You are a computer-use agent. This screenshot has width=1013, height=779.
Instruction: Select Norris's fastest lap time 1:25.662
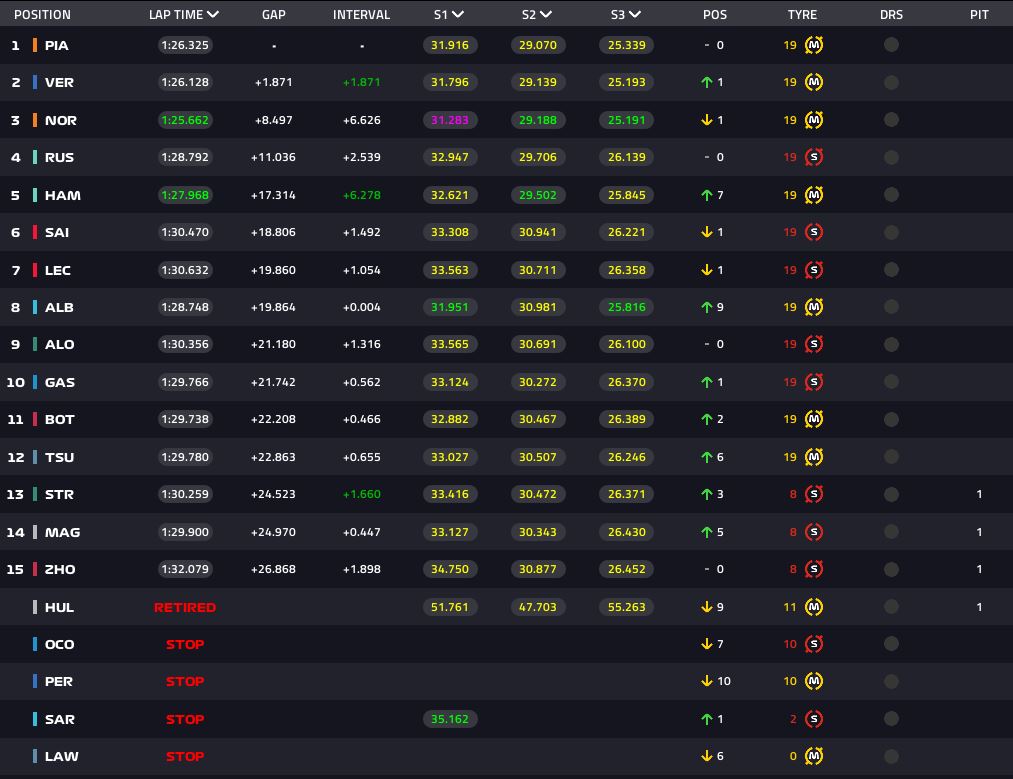(x=184, y=120)
